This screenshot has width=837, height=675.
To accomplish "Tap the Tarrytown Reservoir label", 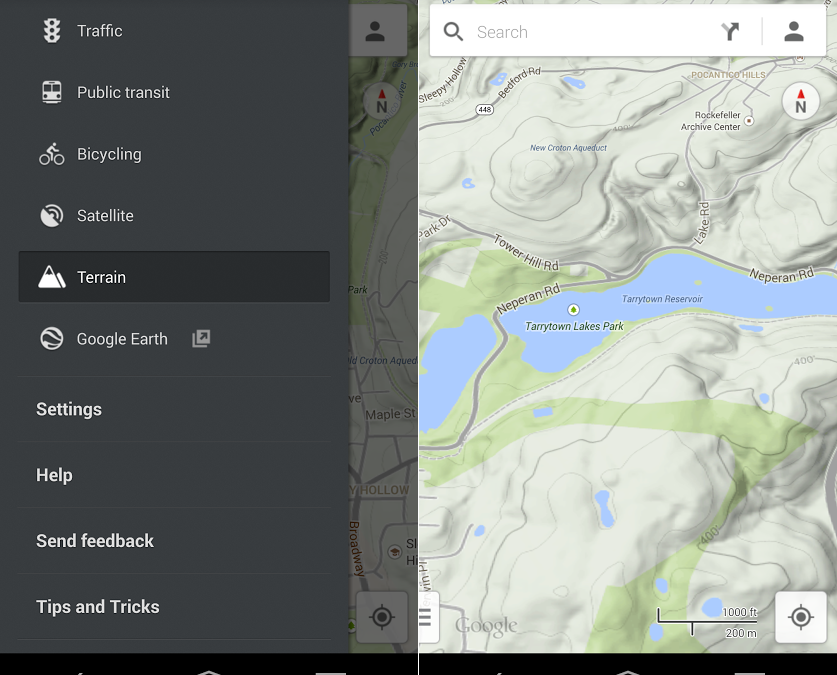I will click(x=662, y=299).
